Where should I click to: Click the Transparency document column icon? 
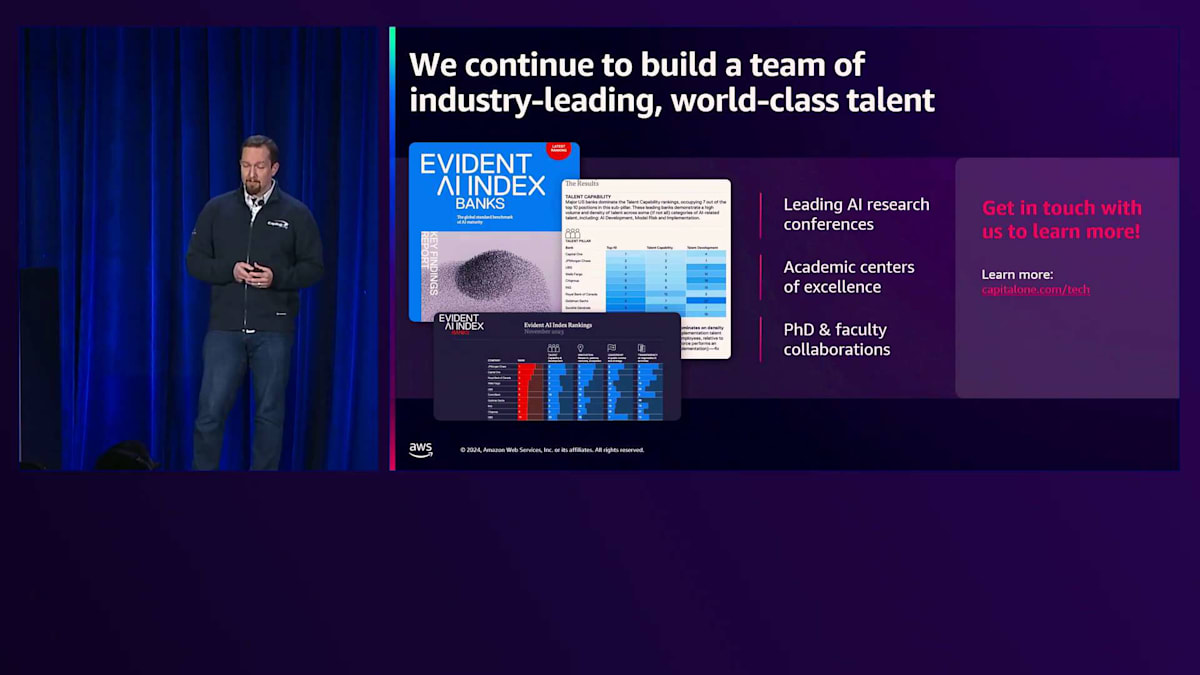click(x=642, y=349)
